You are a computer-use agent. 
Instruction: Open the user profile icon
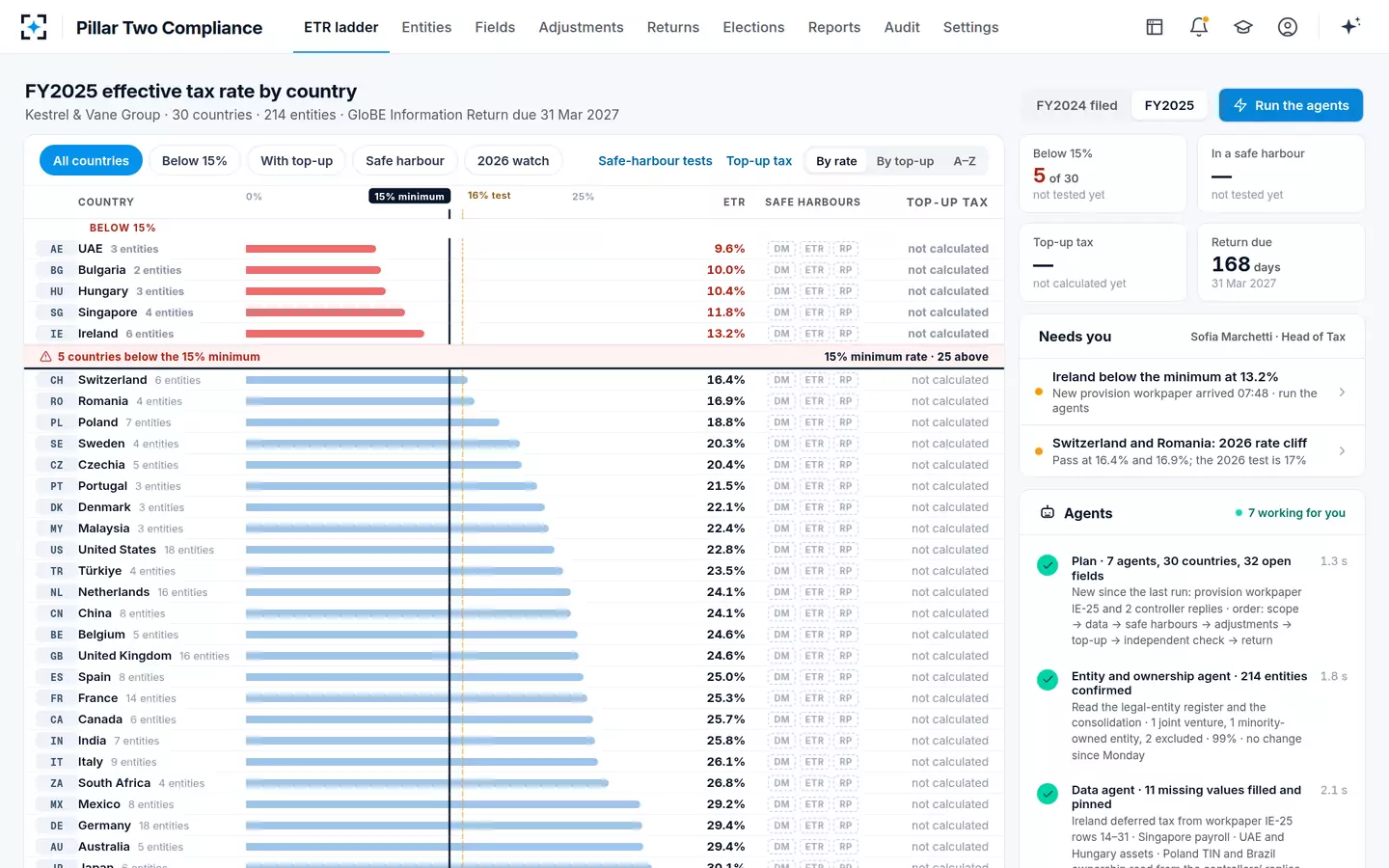(1288, 27)
